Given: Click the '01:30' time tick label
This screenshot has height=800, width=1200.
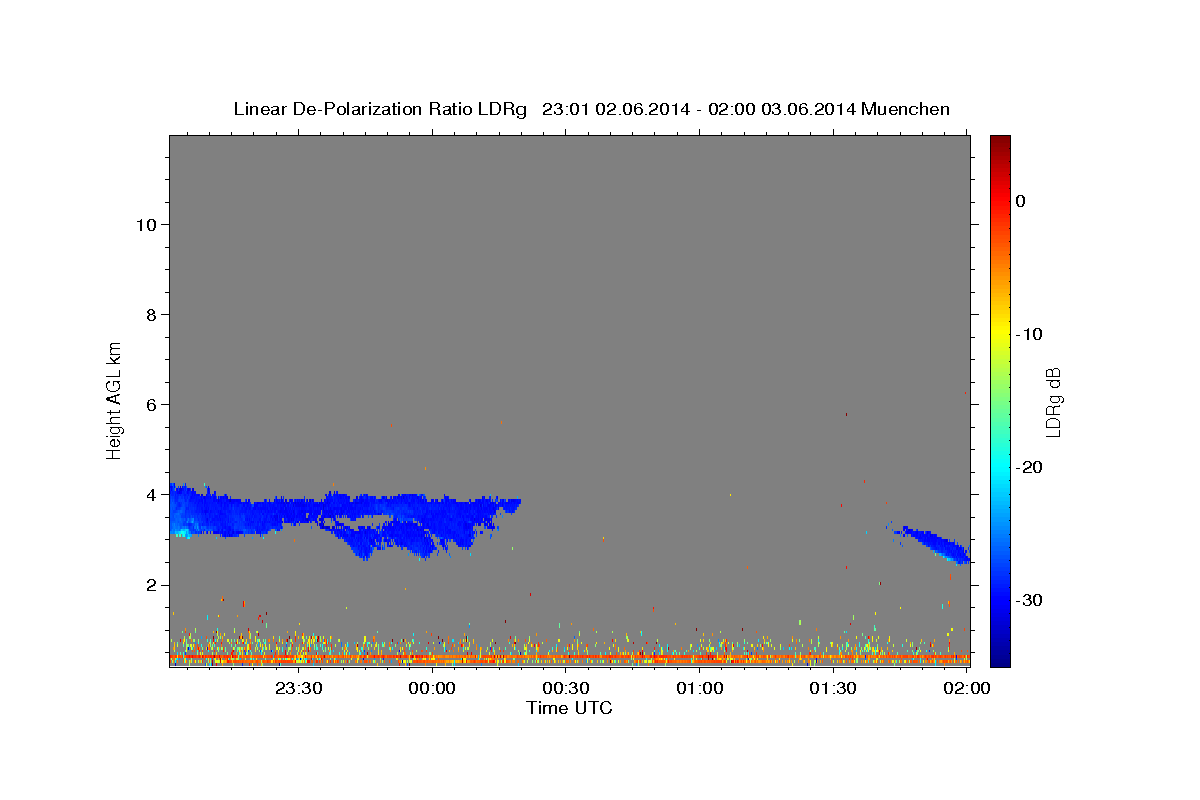Looking at the screenshot, I should (x=833, y=688).
